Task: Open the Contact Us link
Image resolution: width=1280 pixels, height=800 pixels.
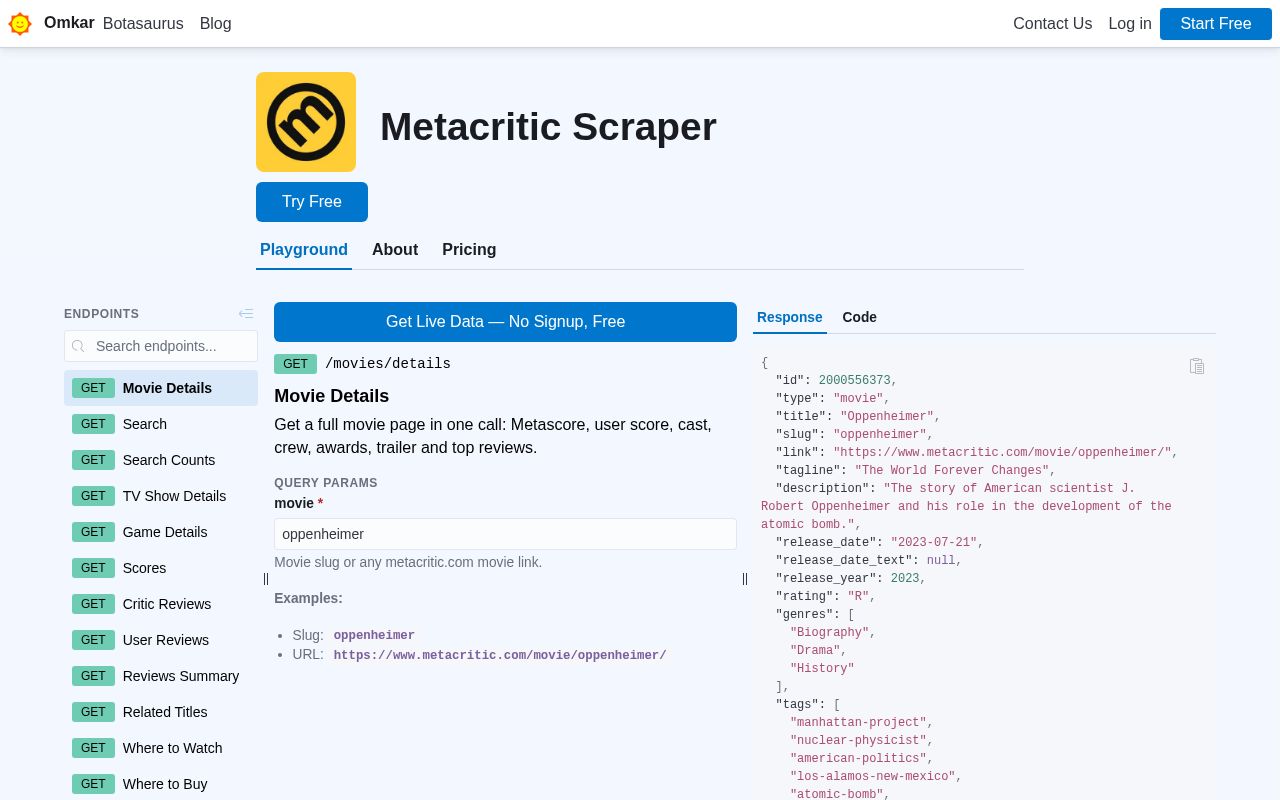Action: [1052, 24]
